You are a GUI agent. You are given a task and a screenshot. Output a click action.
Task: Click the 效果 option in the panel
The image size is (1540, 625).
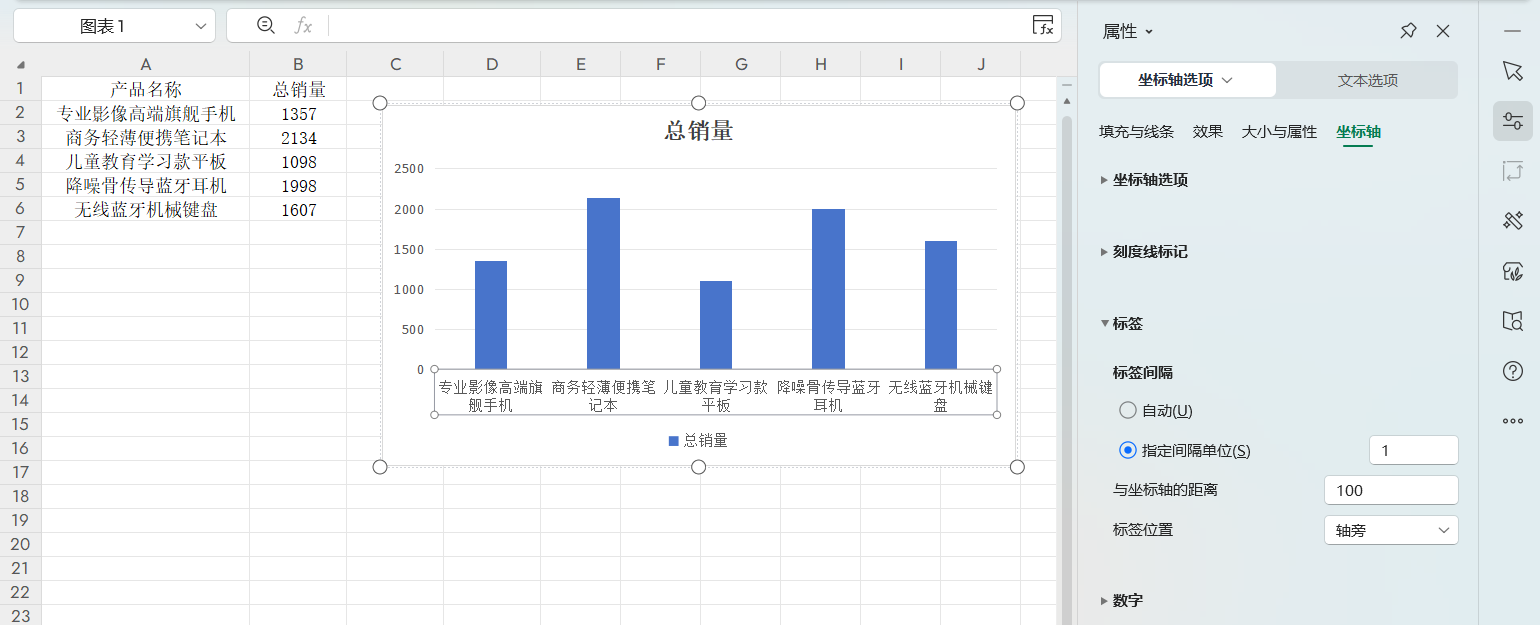coord(1207,131)
